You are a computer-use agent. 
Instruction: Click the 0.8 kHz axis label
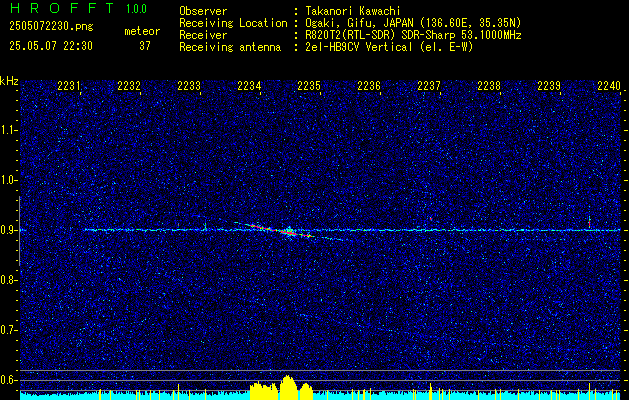pyautogui.click(x=8, y=280)
